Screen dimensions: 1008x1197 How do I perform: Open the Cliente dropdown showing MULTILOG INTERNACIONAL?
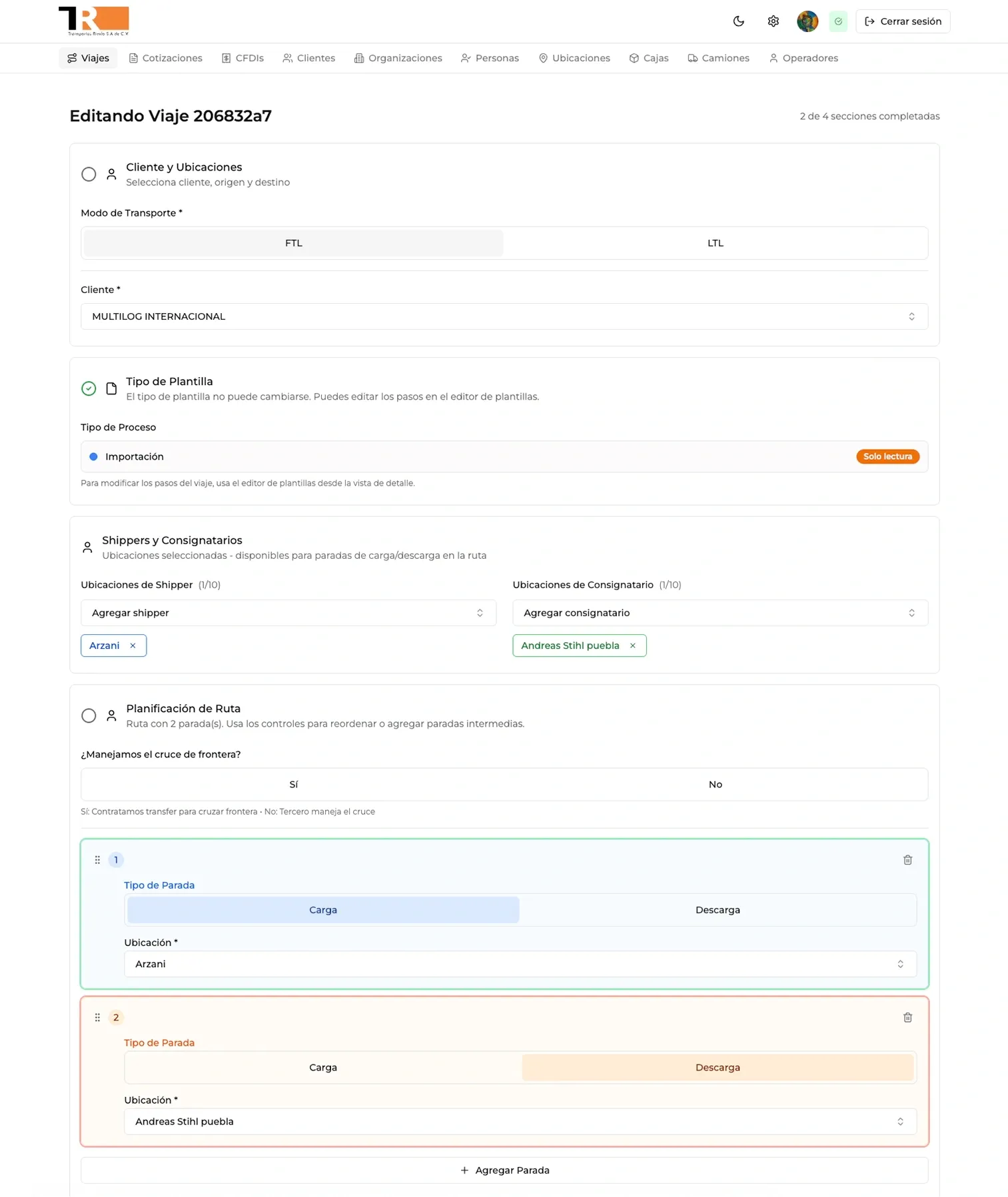(x=504, y=316)
